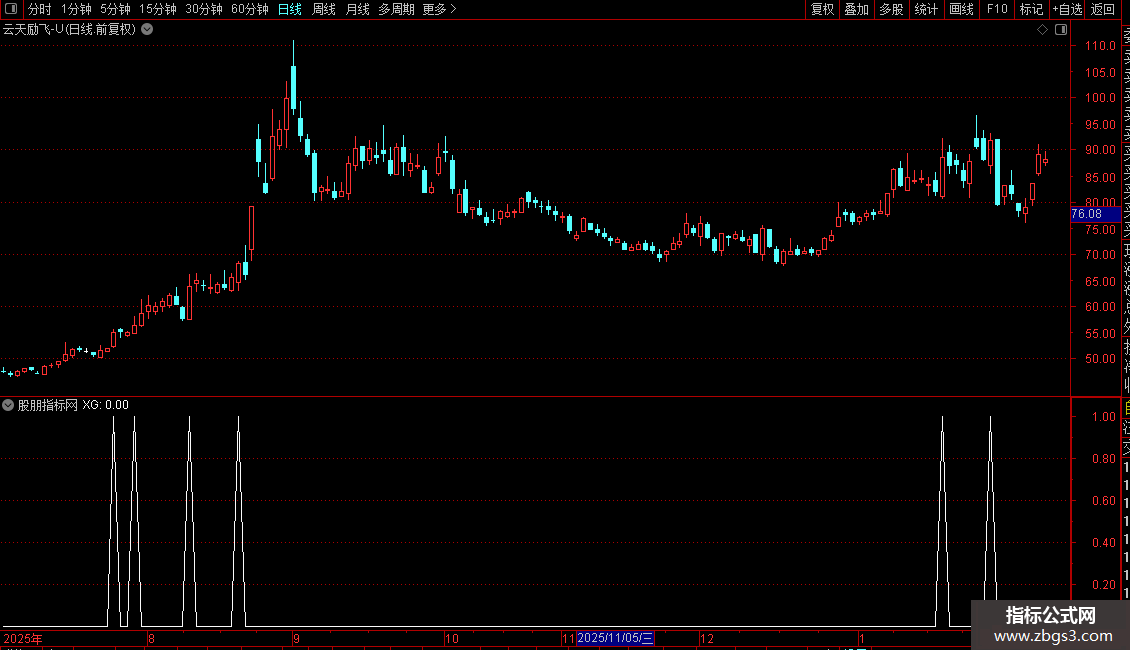
Task: Click 返回 to go back
Action: point(1103,9)
